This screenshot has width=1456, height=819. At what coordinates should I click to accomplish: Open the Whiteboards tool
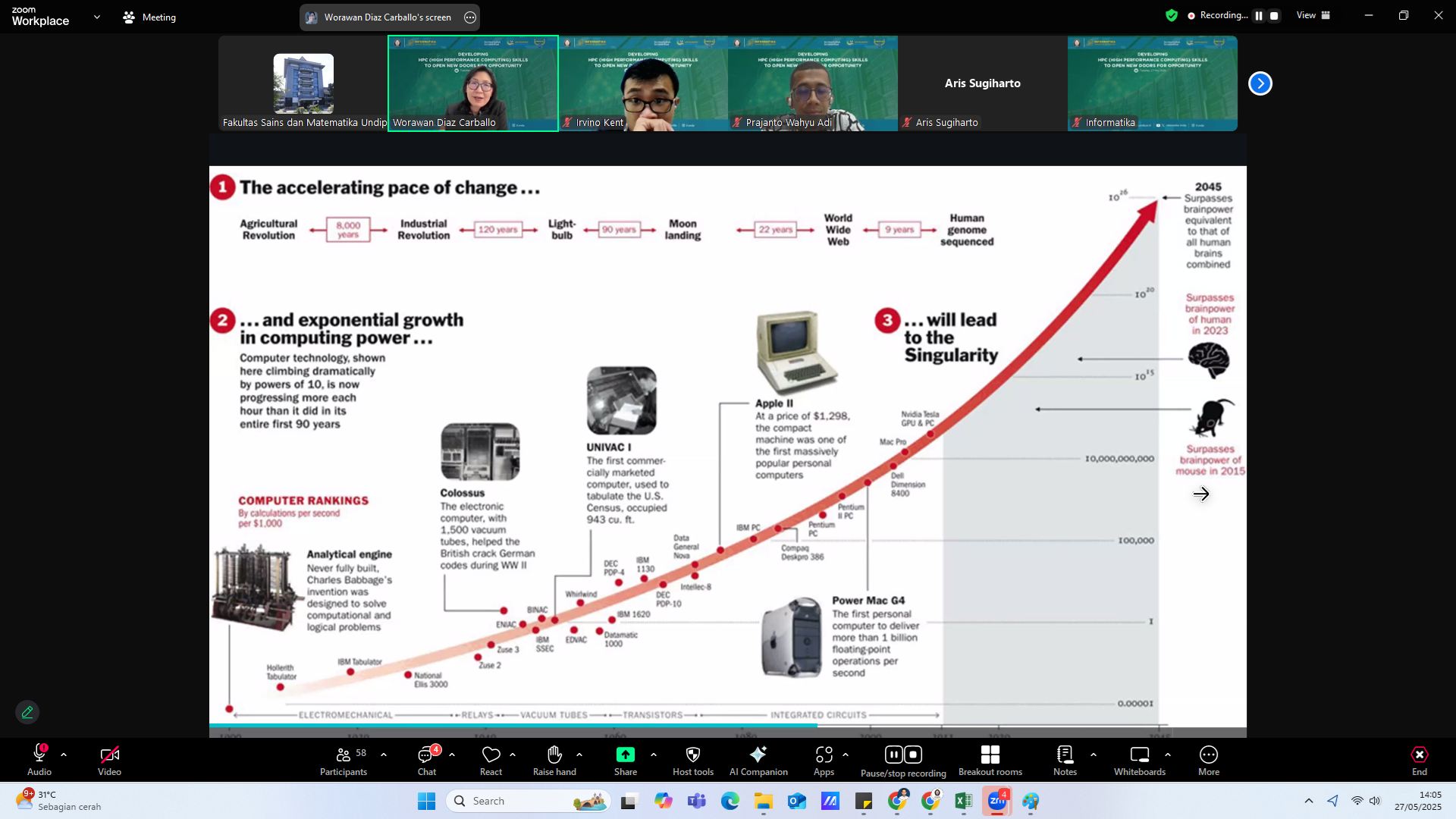point(1139,761)
